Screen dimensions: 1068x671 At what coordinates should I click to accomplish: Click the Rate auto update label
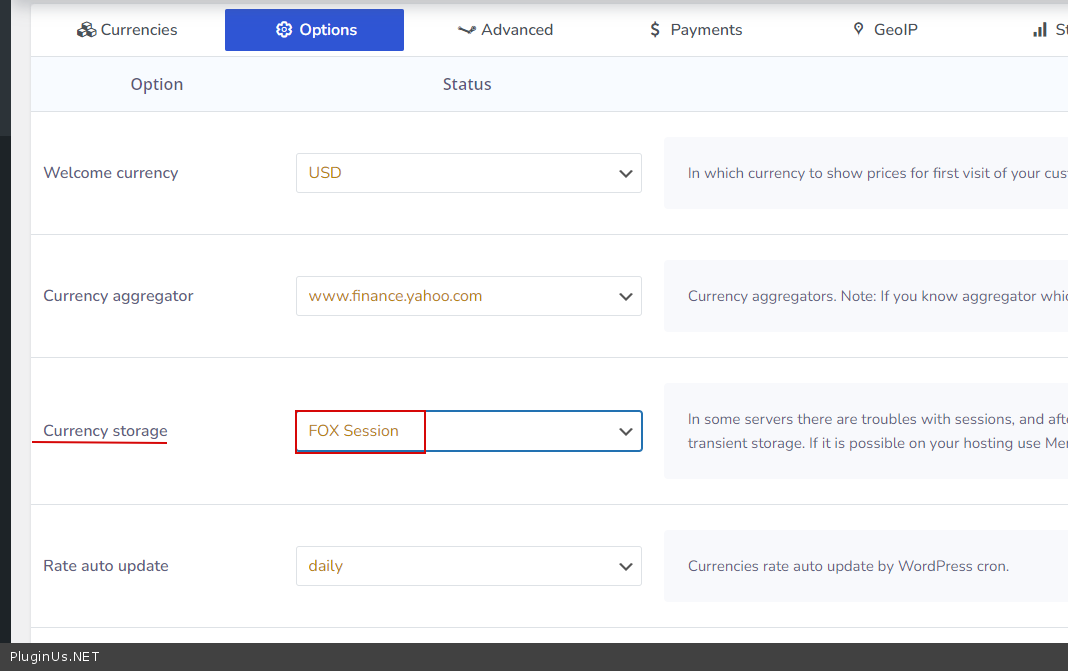pyautogui.click(x=106, y=566)
